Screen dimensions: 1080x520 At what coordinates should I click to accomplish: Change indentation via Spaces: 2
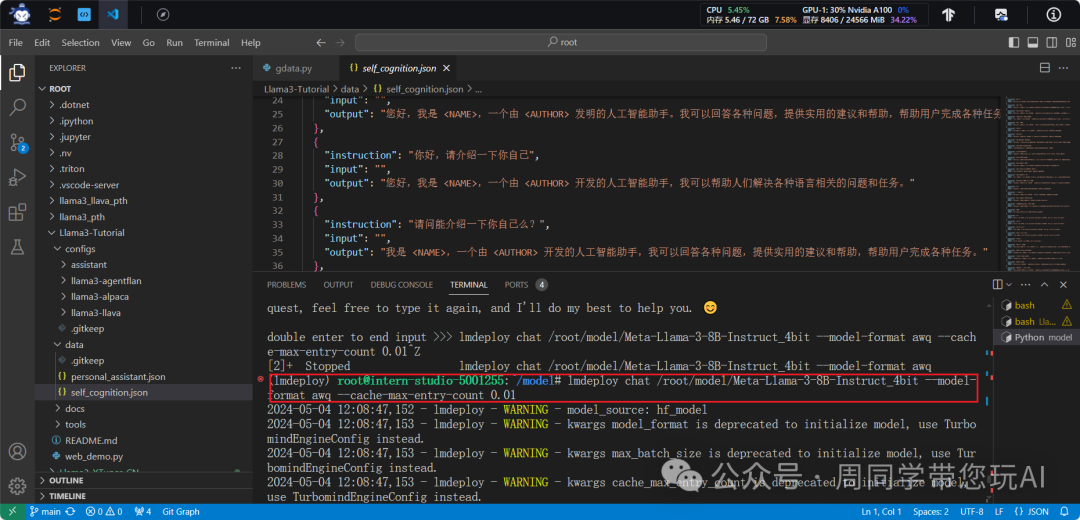pos(931,512)
